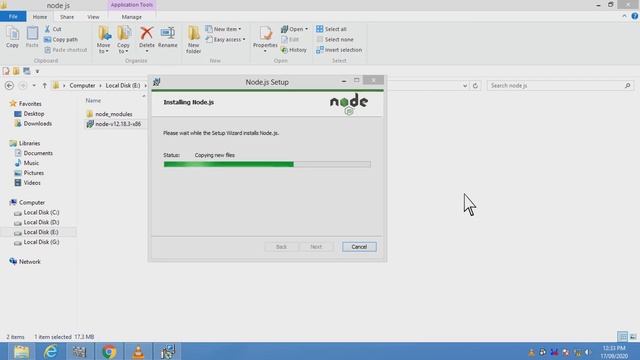This screenshot has height=360, width=640.
Task: Open the Copy to dropdown
Action: [124, 49]
